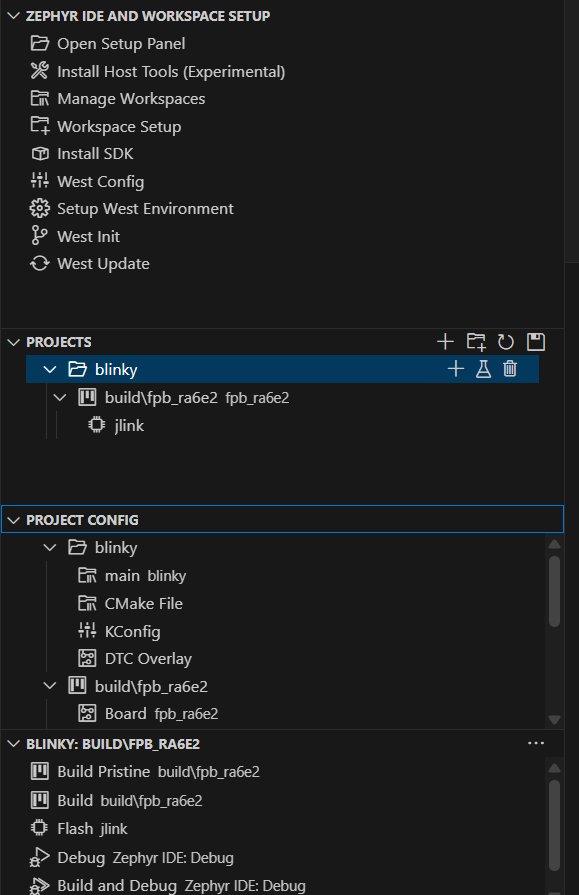
Task: Click the Project Config scrollbar down arrow
Action: [554, 720]
